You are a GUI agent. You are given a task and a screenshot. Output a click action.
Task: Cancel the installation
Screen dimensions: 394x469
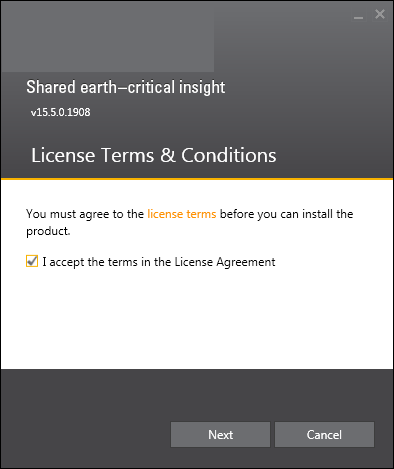[324, 434]
